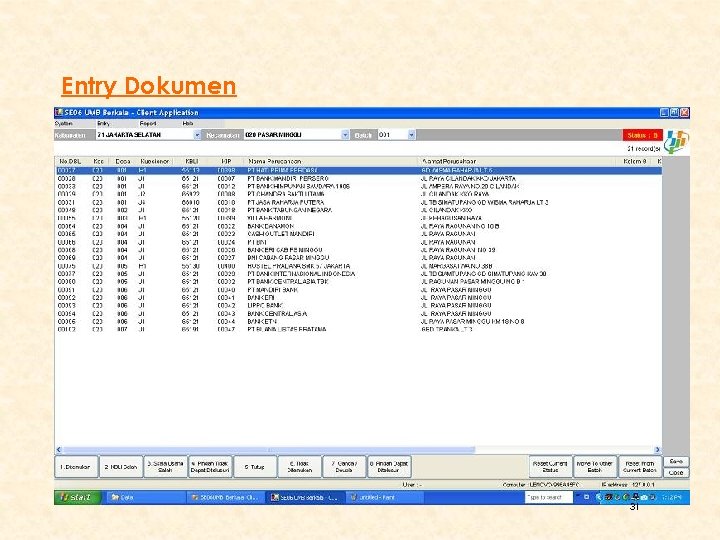Expand the Kecamatan dropdown showing Pasar Minggu
The height and width of the screenshot is (540, 720).
345,135
